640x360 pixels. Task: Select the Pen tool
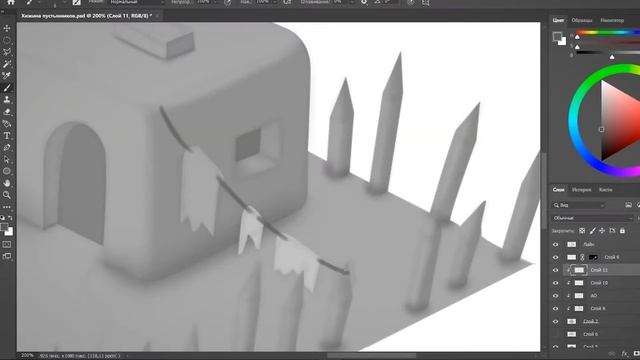tap(7, 147)
